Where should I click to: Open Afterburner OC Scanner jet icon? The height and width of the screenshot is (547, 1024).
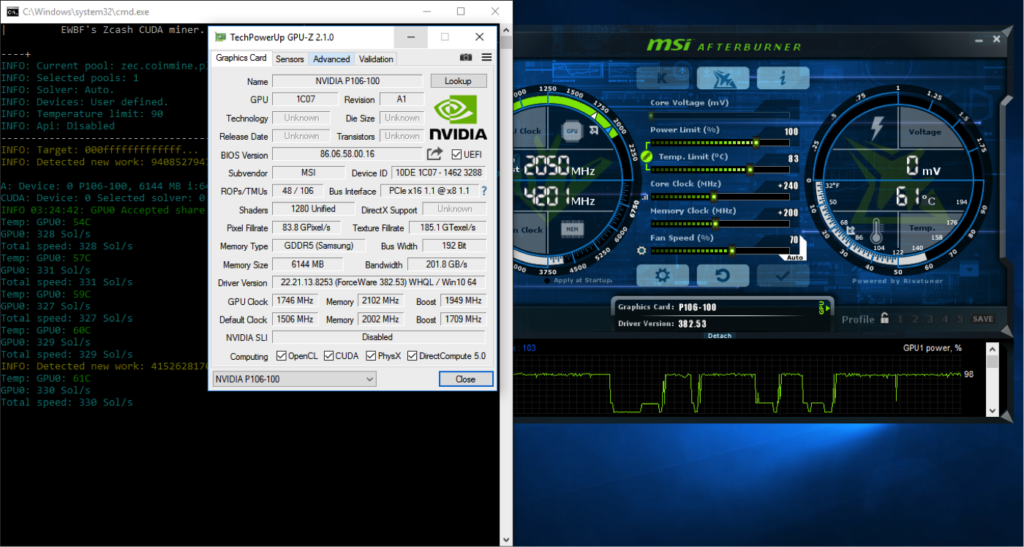coord(722,78)
